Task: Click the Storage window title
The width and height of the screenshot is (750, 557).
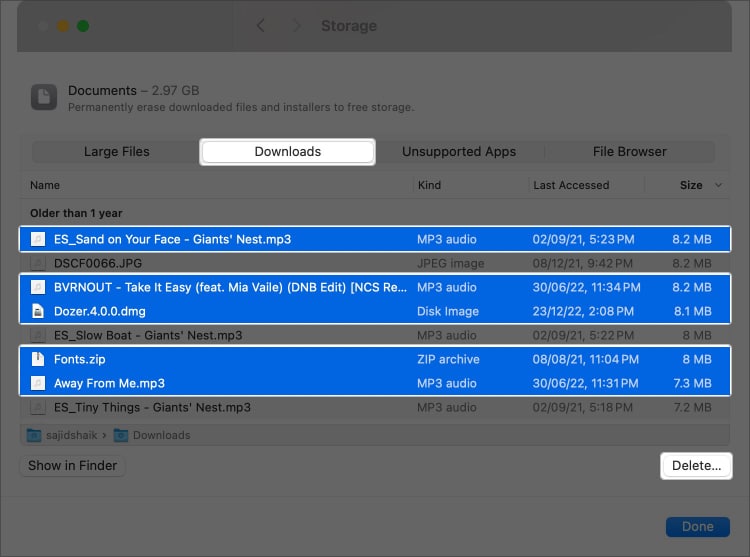Action: (349, 26)
